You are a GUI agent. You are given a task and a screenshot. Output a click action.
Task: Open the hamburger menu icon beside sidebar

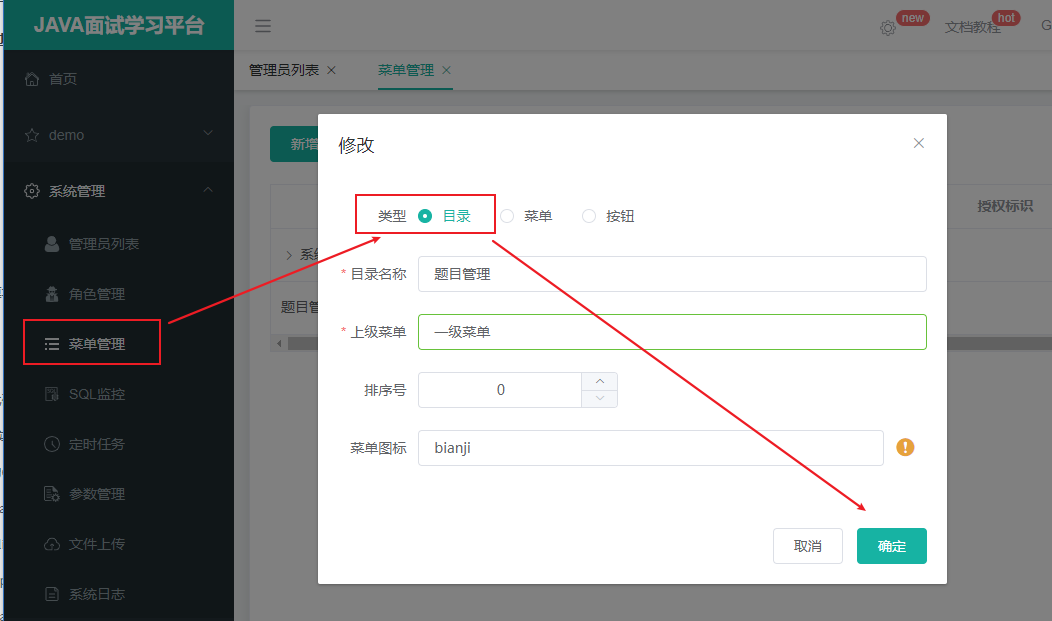pos(262,25)
